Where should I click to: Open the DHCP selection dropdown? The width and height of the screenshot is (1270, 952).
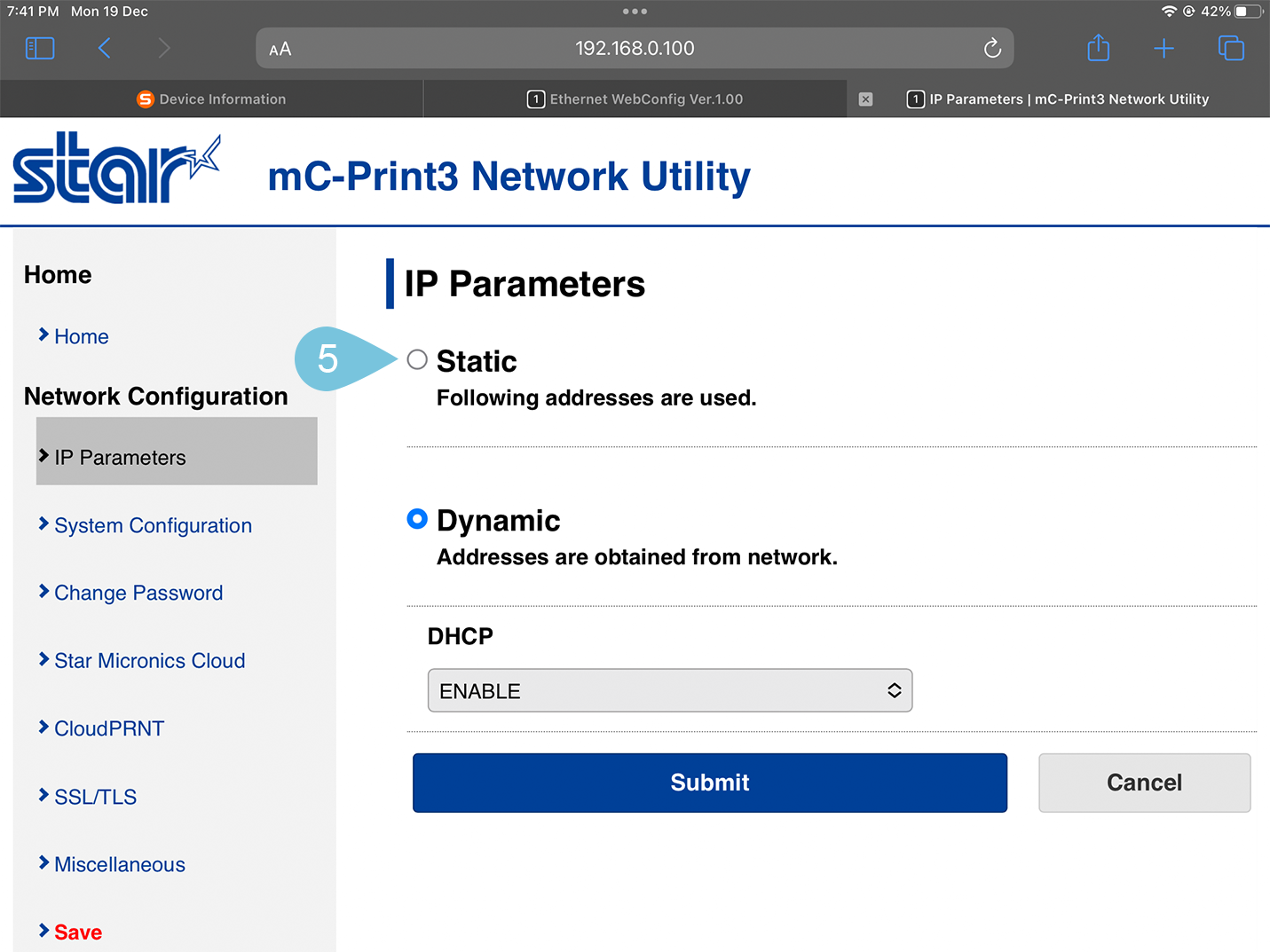click(669, 690)
